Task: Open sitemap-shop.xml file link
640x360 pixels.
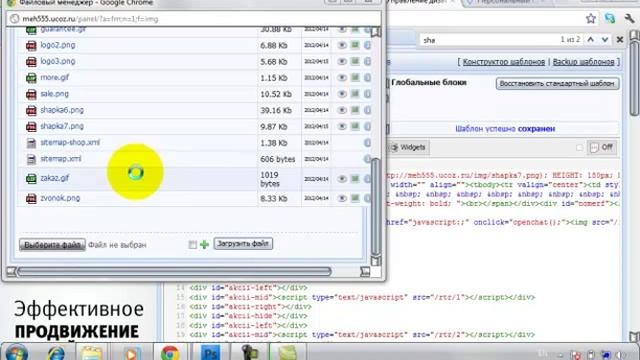Action: pyautogui.click(x=70, y=142)
